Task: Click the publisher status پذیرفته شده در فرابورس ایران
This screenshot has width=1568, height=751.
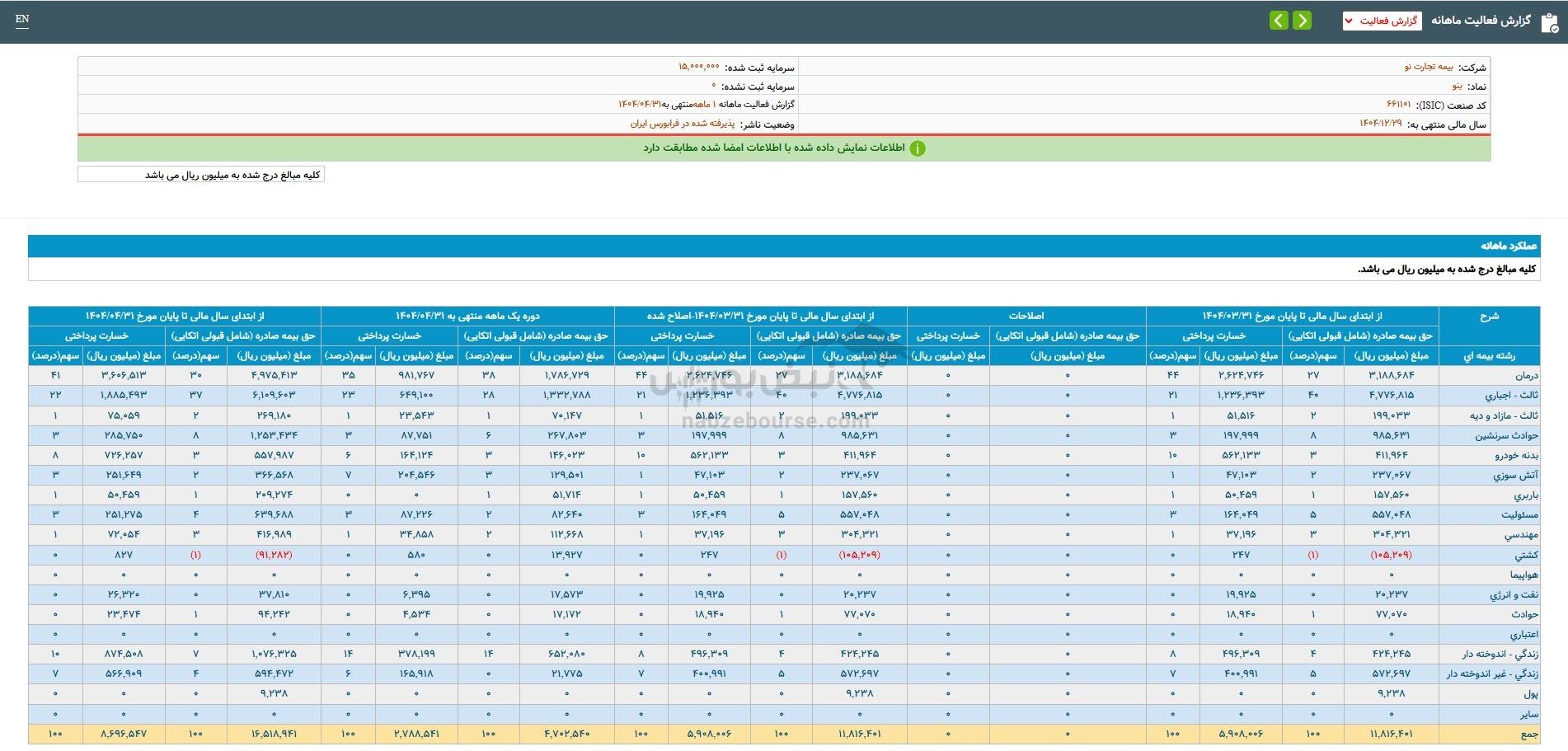Action: [x=682, y=124]
